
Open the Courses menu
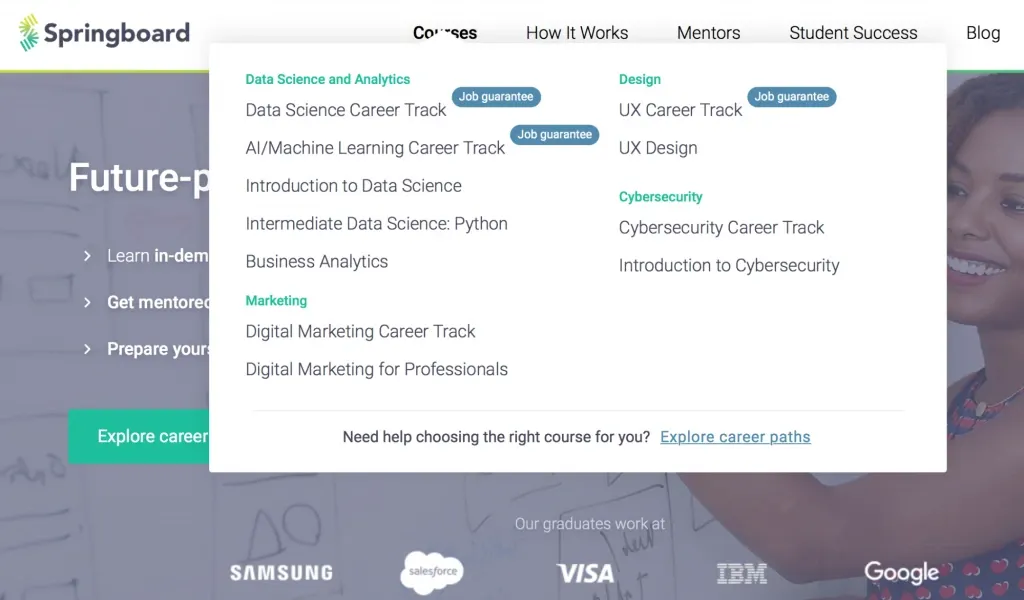pos(445,33)
